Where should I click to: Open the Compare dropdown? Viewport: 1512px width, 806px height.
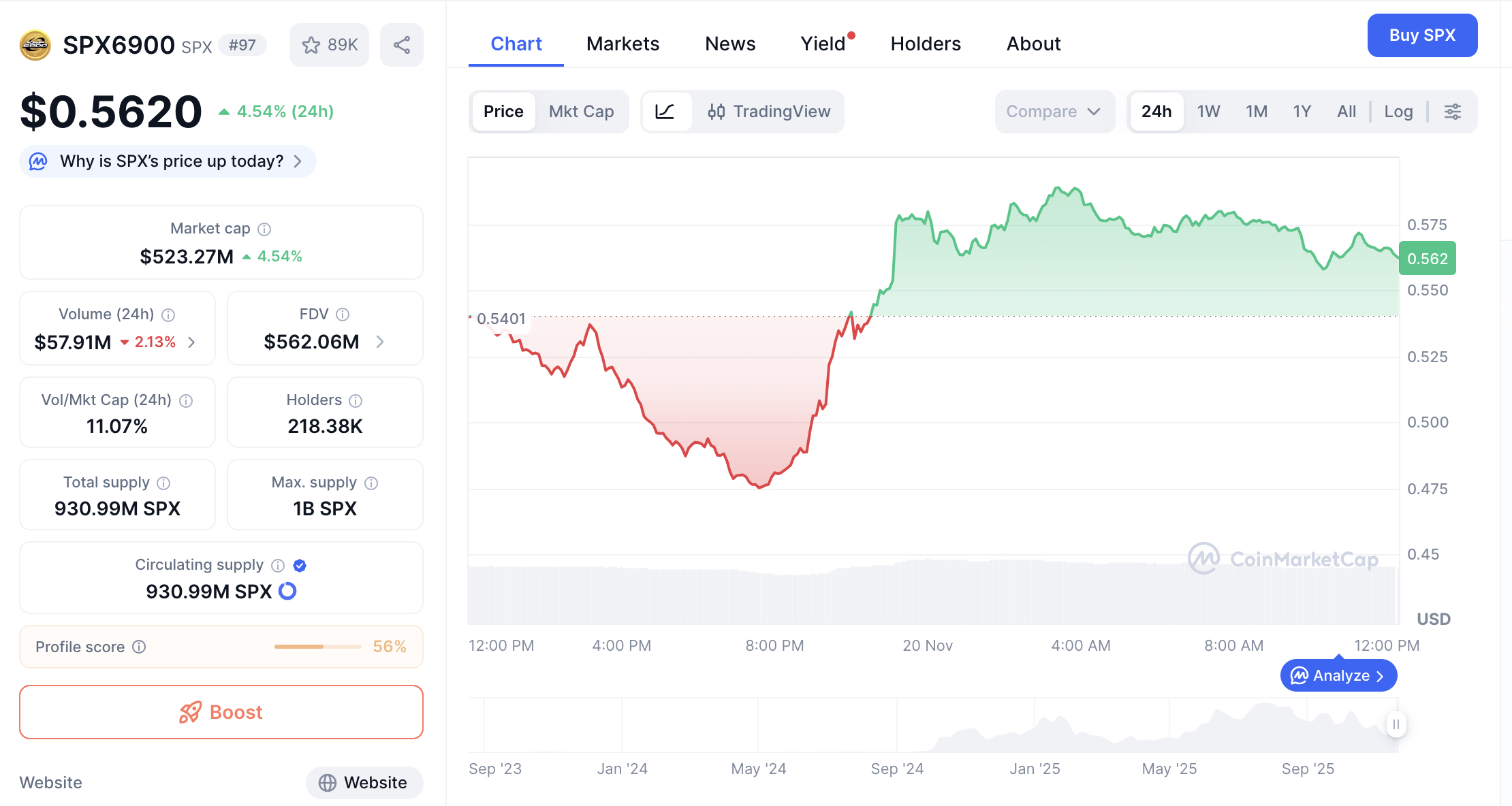1054,111
